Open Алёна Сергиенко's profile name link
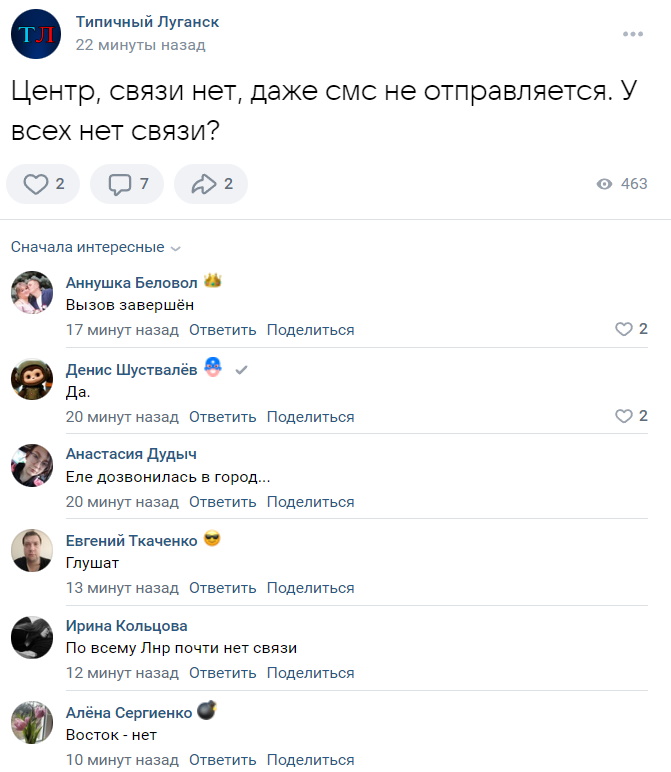Viewport: 671px width, 772px height. [127, 712]
